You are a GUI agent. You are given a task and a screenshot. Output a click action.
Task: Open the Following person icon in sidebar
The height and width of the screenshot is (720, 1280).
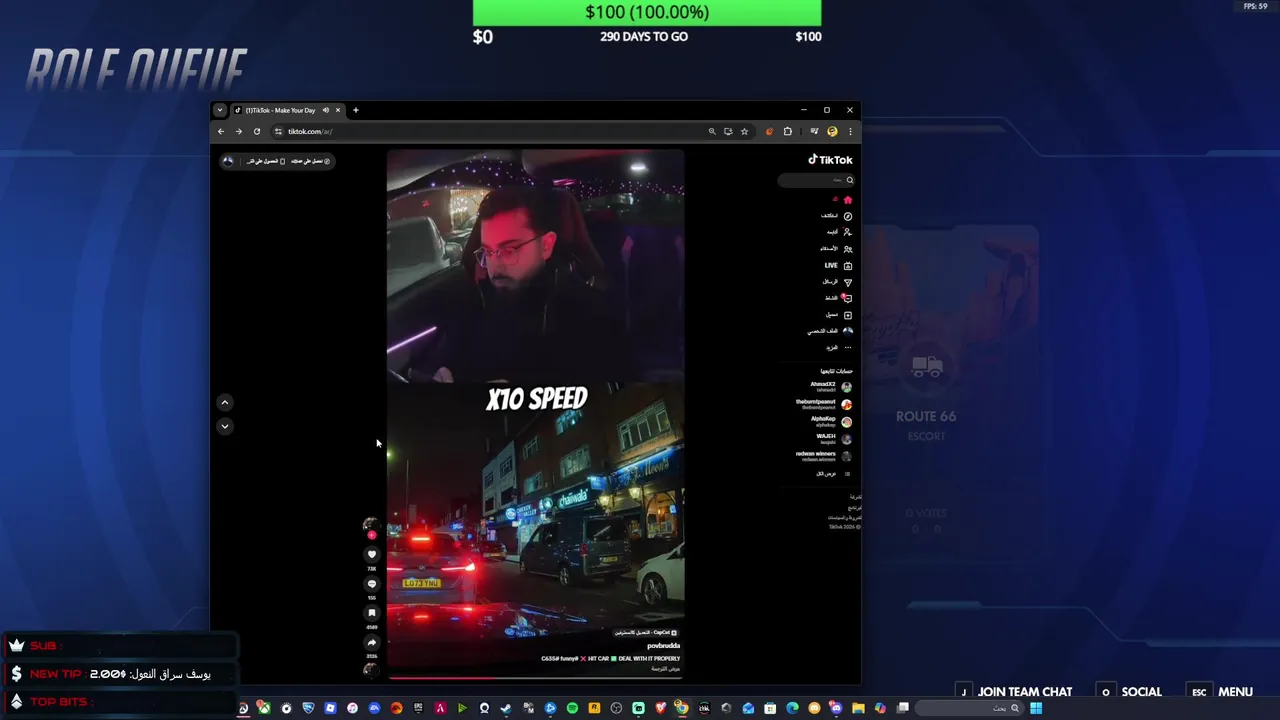pyautogui.click(x=848, y=232)
